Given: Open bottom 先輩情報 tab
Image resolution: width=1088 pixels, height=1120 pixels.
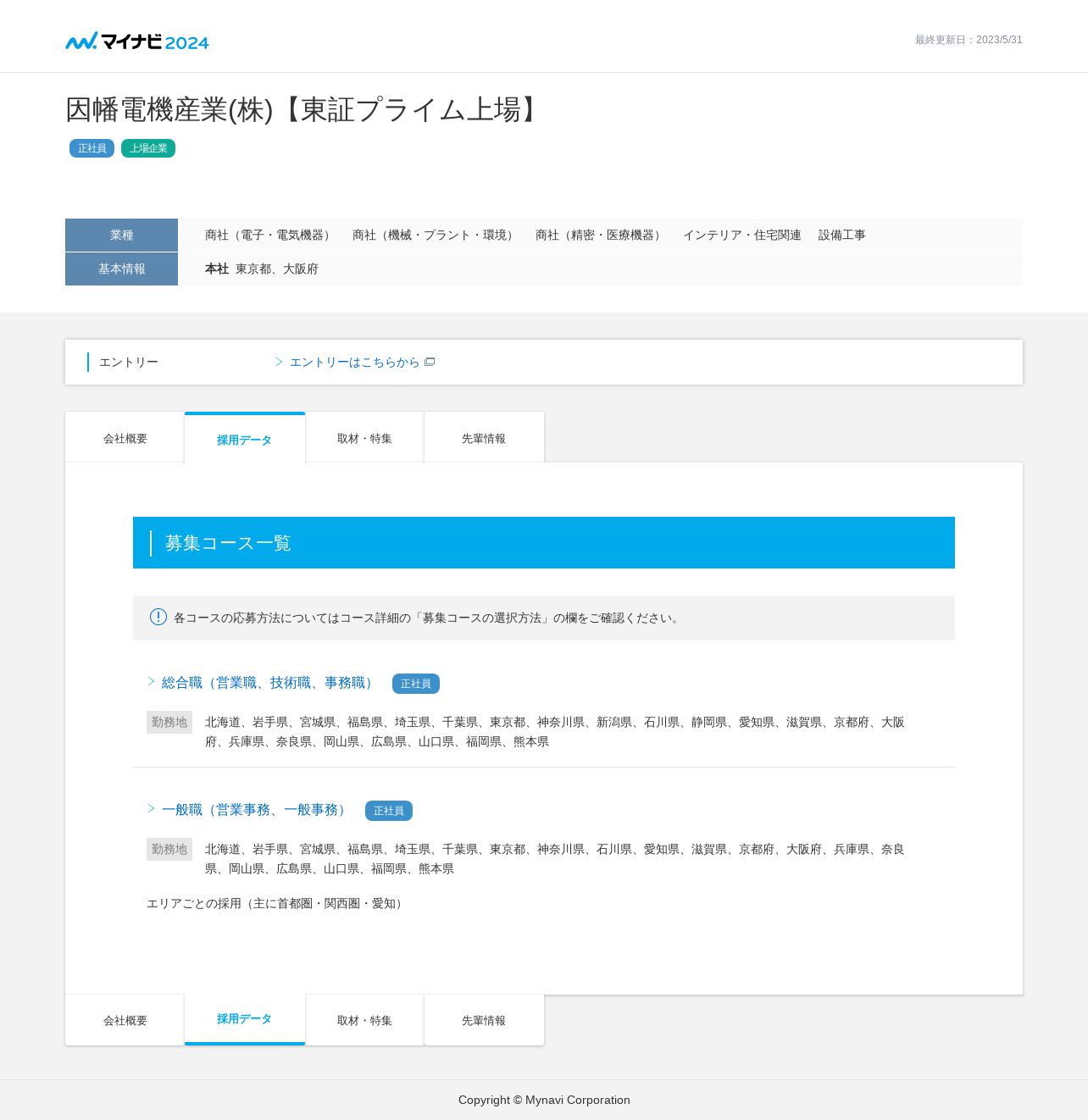Looking at the screenshot, I should click(484, 1020).
